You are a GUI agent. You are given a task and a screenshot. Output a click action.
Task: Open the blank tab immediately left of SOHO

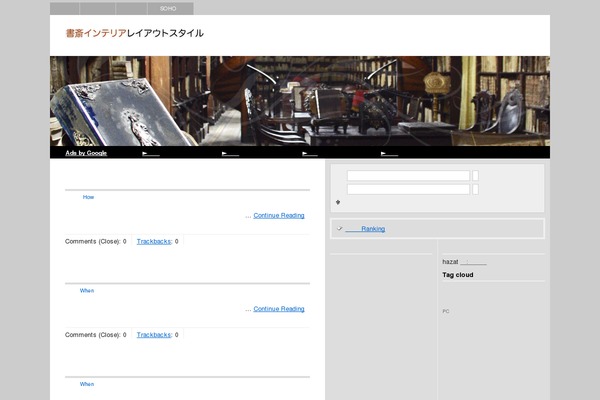pyautogui.click(x=131, y=8)
